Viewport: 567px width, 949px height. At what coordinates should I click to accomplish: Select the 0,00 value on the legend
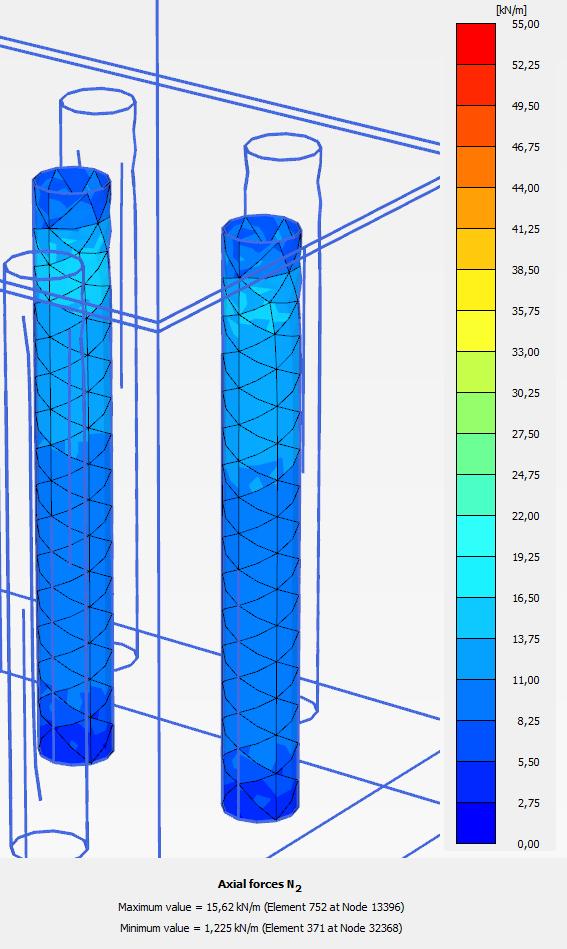point(528,844)
